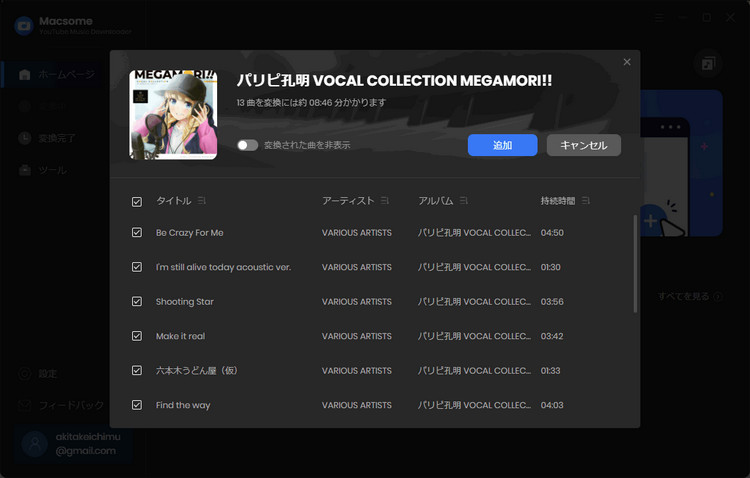Click the blue plus add button behind dialog

(650, 221)
